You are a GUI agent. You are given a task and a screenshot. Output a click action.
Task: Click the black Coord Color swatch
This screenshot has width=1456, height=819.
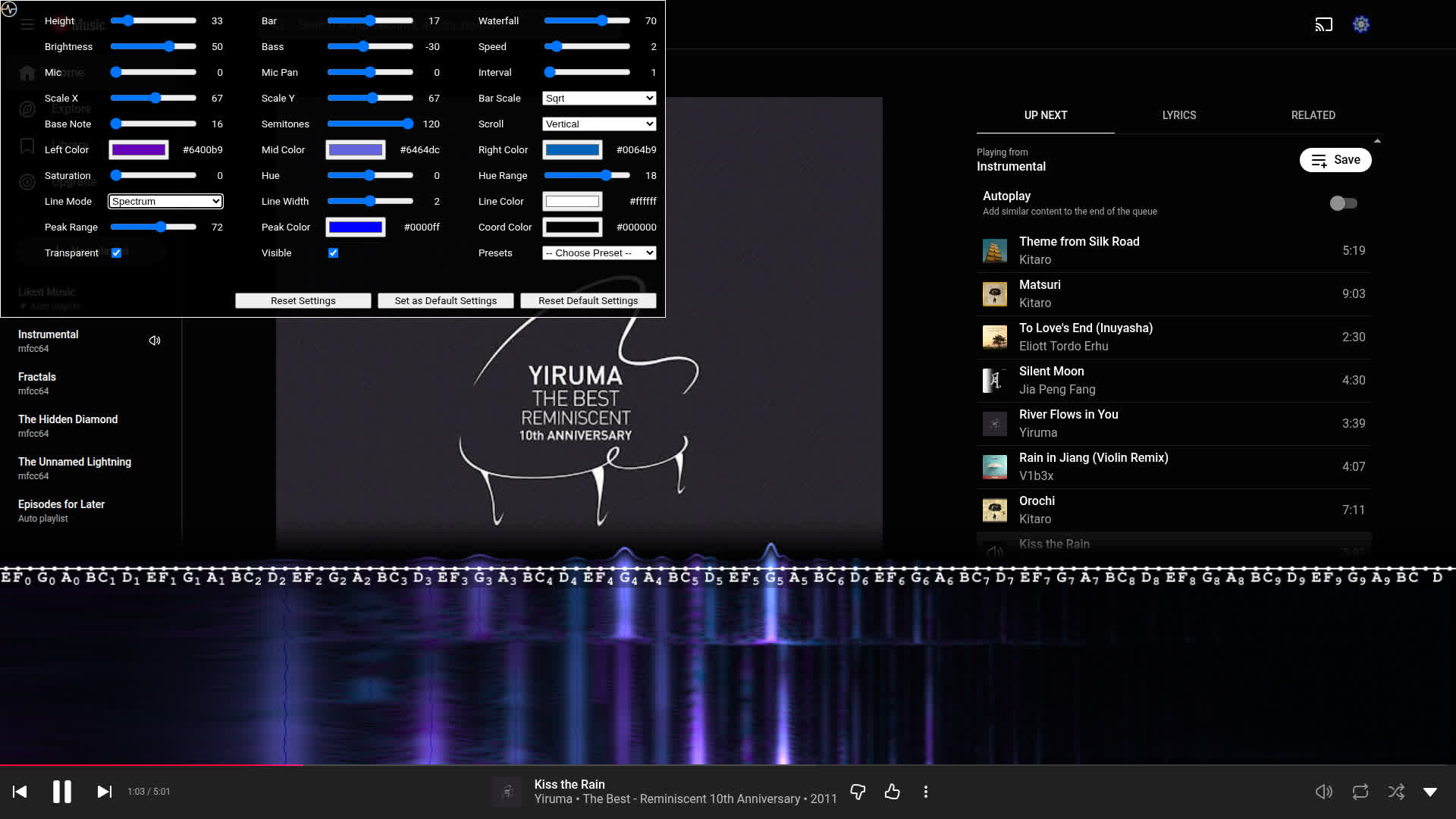point(573,227)
